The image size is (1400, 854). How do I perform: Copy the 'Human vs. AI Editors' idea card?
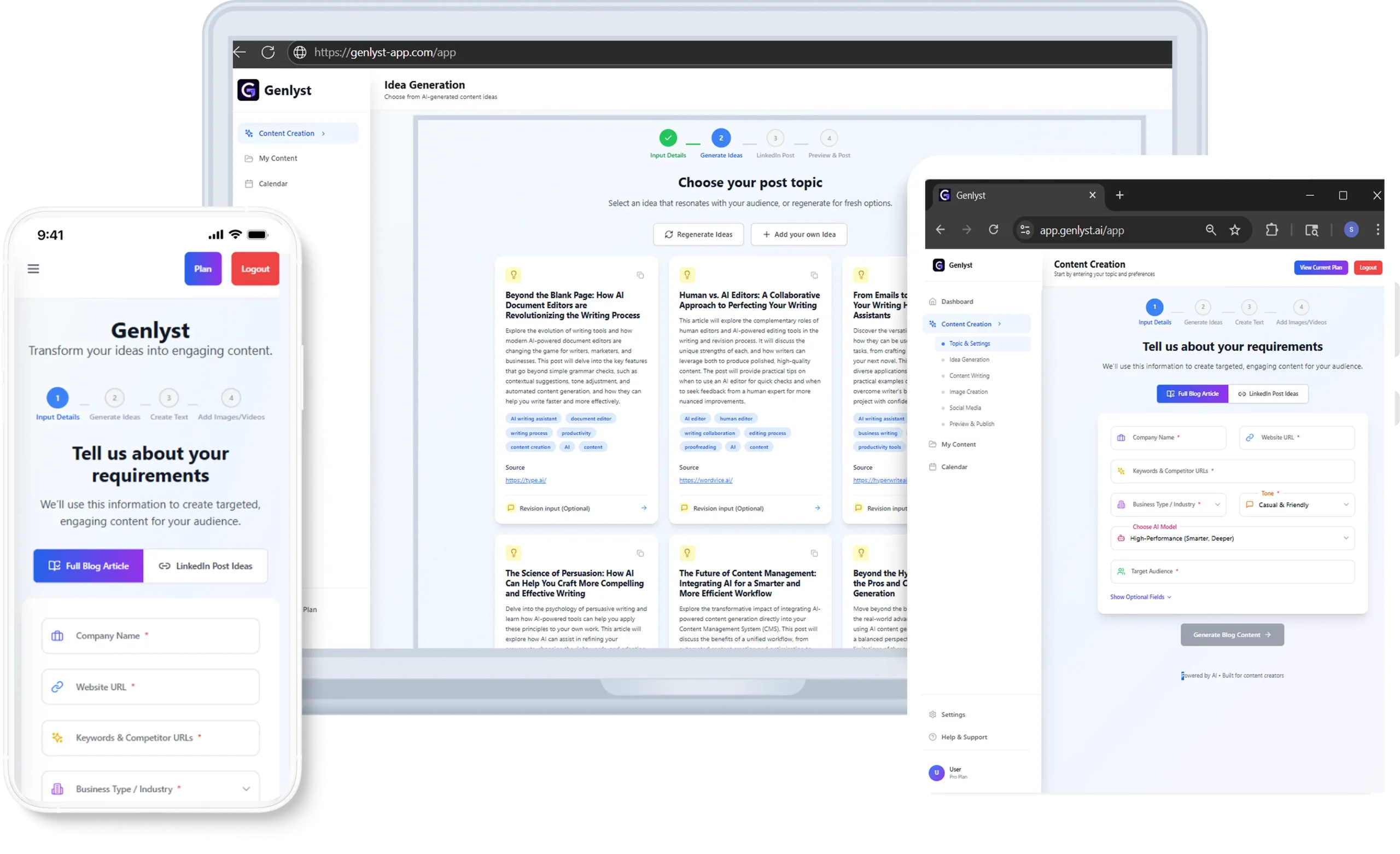coord(814,275)
